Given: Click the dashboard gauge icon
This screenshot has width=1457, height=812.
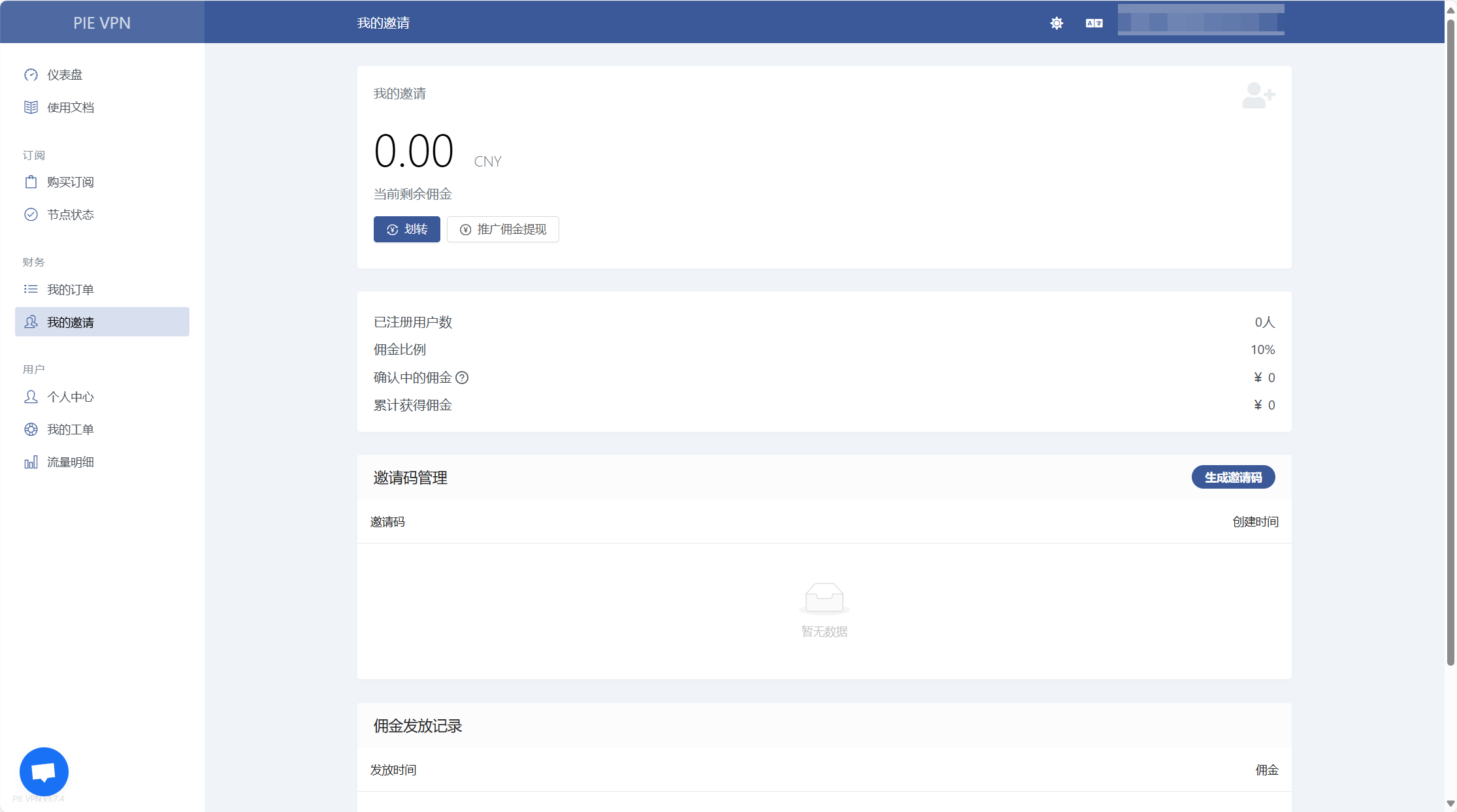Looking at the screenshot, I should click(x=31, y=75).
